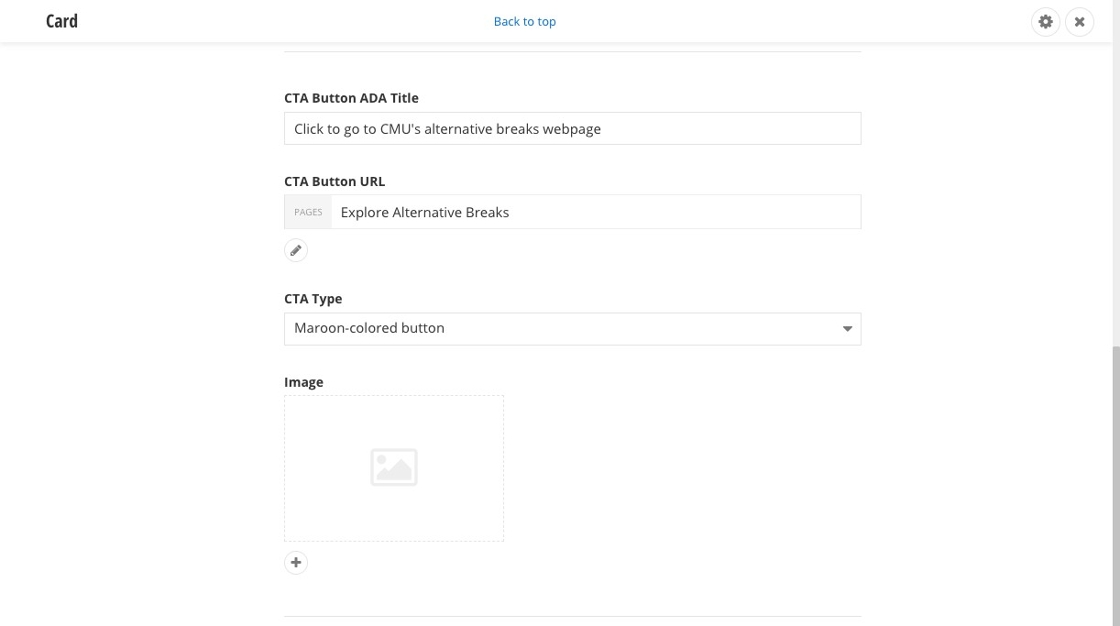This screenshot has height=626, width=1120.
Task: Focus the CTA Button ADA Title text field
Action: click(x=572, y=129)
